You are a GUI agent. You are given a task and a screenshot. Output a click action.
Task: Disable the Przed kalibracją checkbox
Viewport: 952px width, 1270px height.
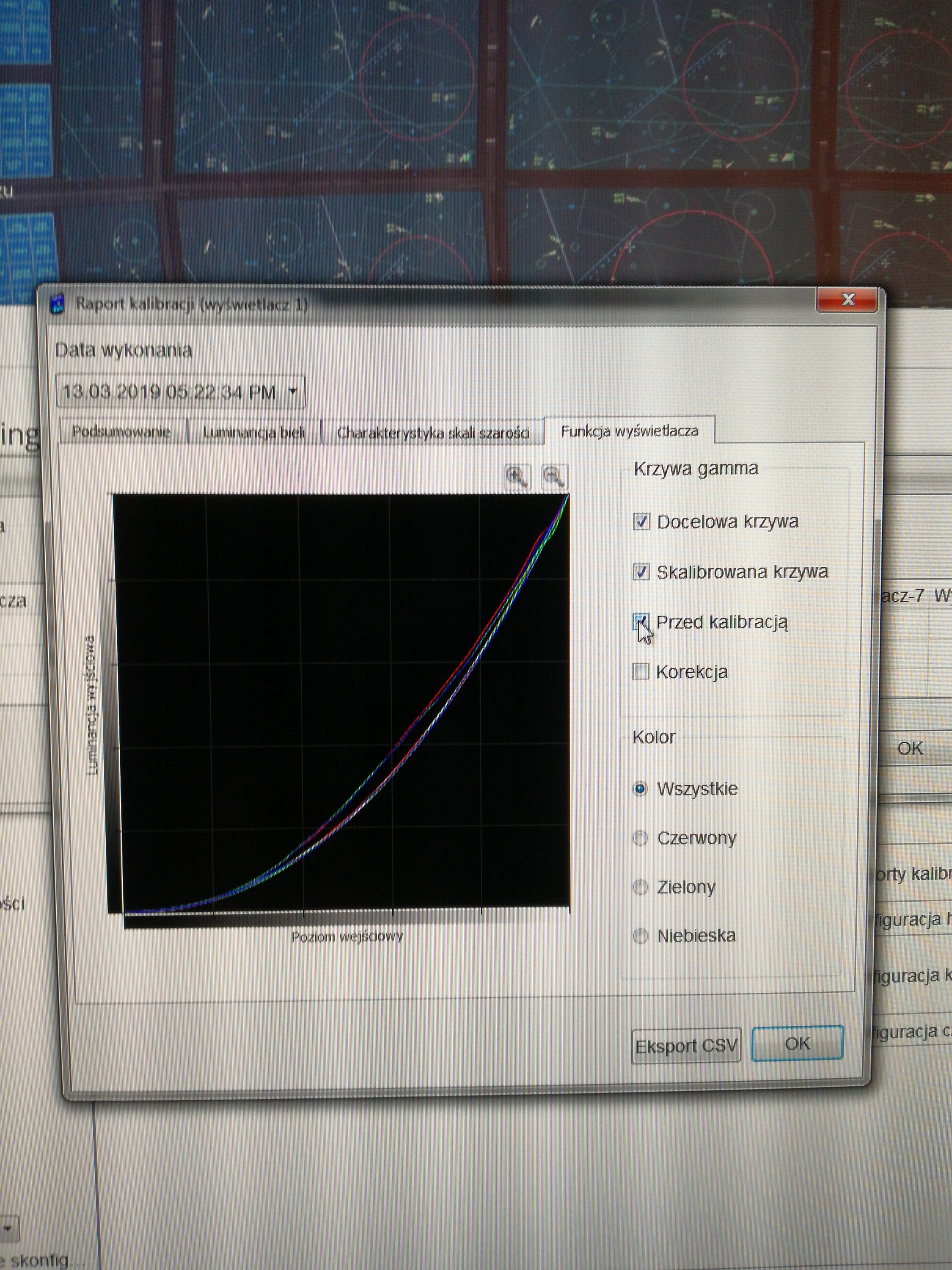(x=641, y=622)
